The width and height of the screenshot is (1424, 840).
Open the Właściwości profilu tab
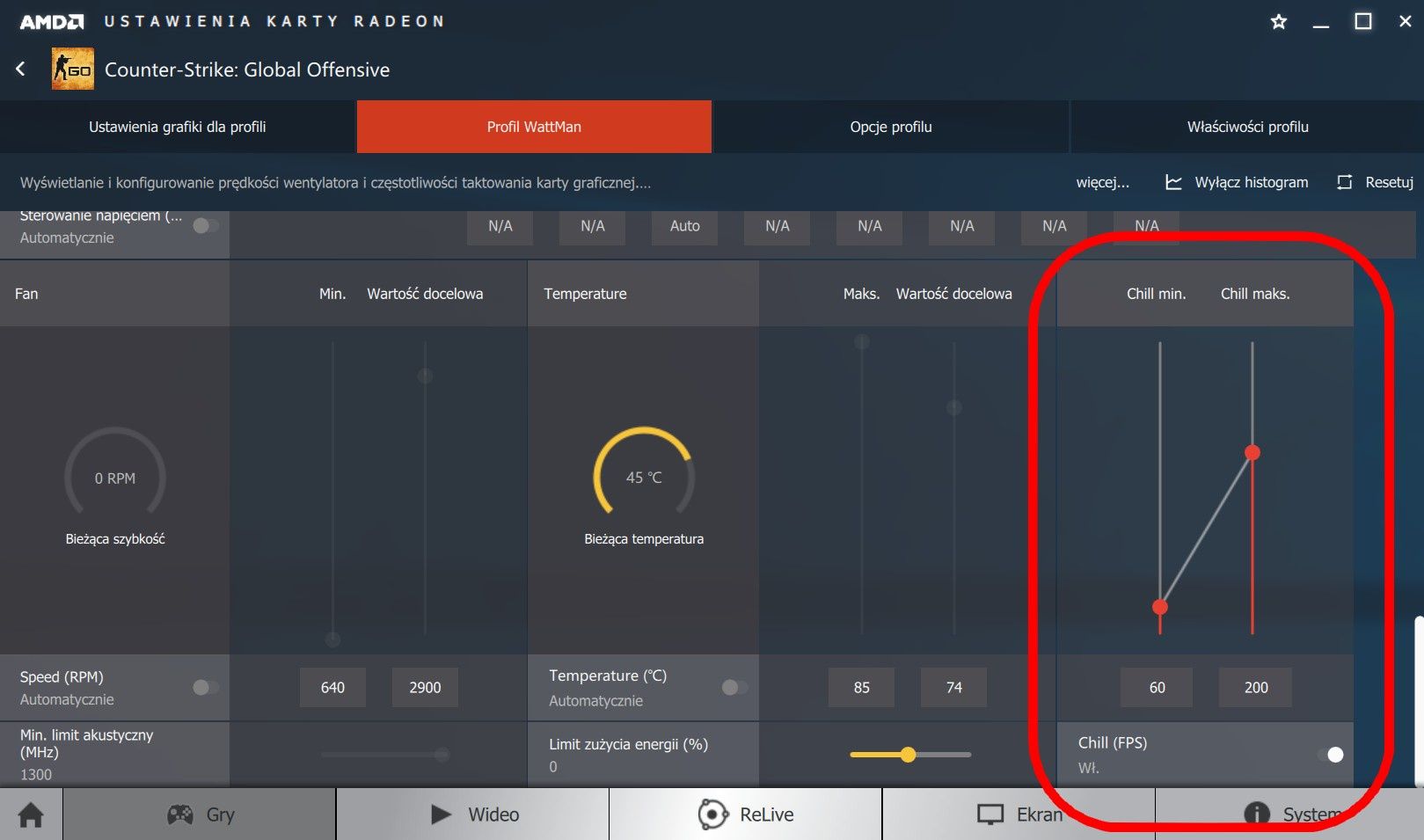pyautogui.click(x=1247, y=127)
